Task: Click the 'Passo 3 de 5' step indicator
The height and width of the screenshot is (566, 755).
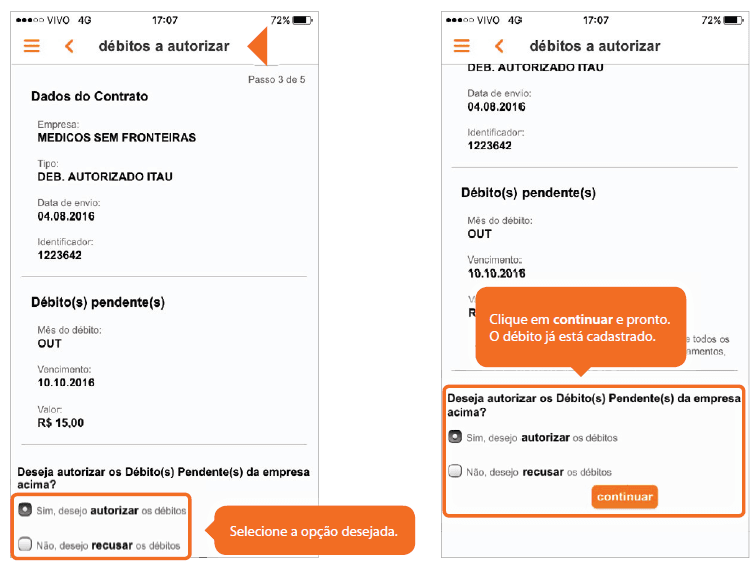Action: pos(276,79)
